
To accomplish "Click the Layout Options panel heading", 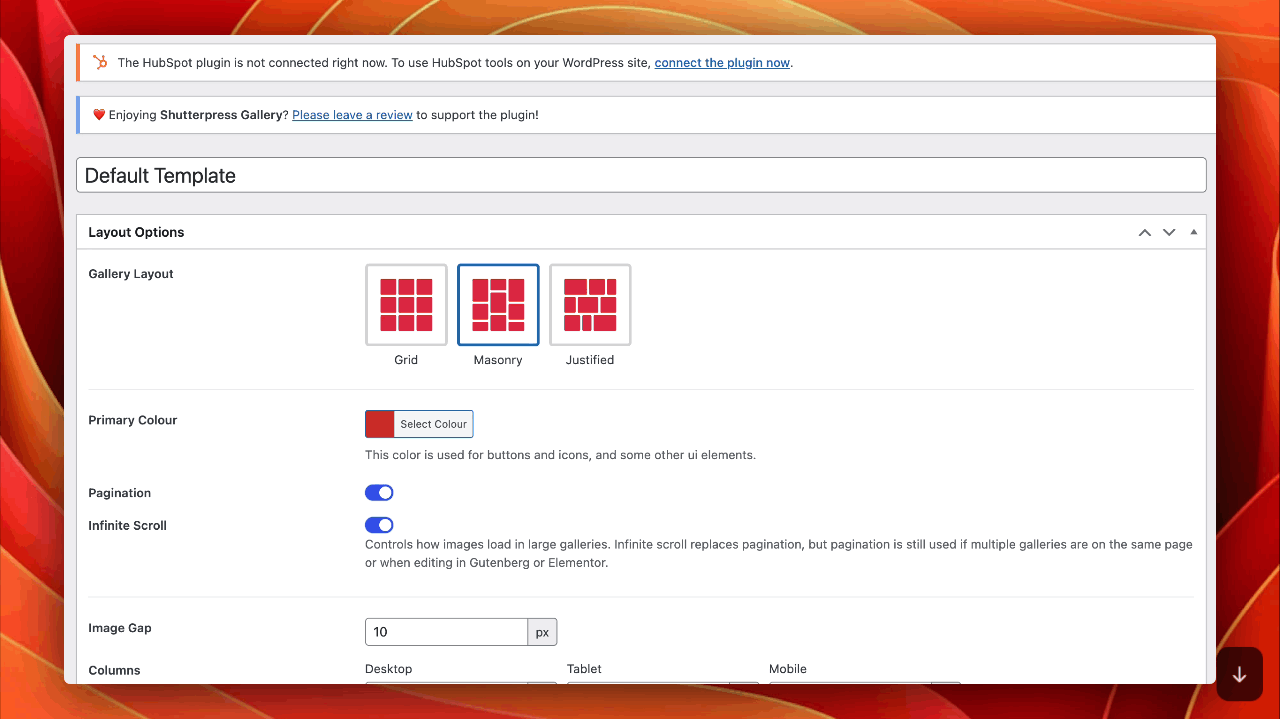I will click(x=136, y=232).
